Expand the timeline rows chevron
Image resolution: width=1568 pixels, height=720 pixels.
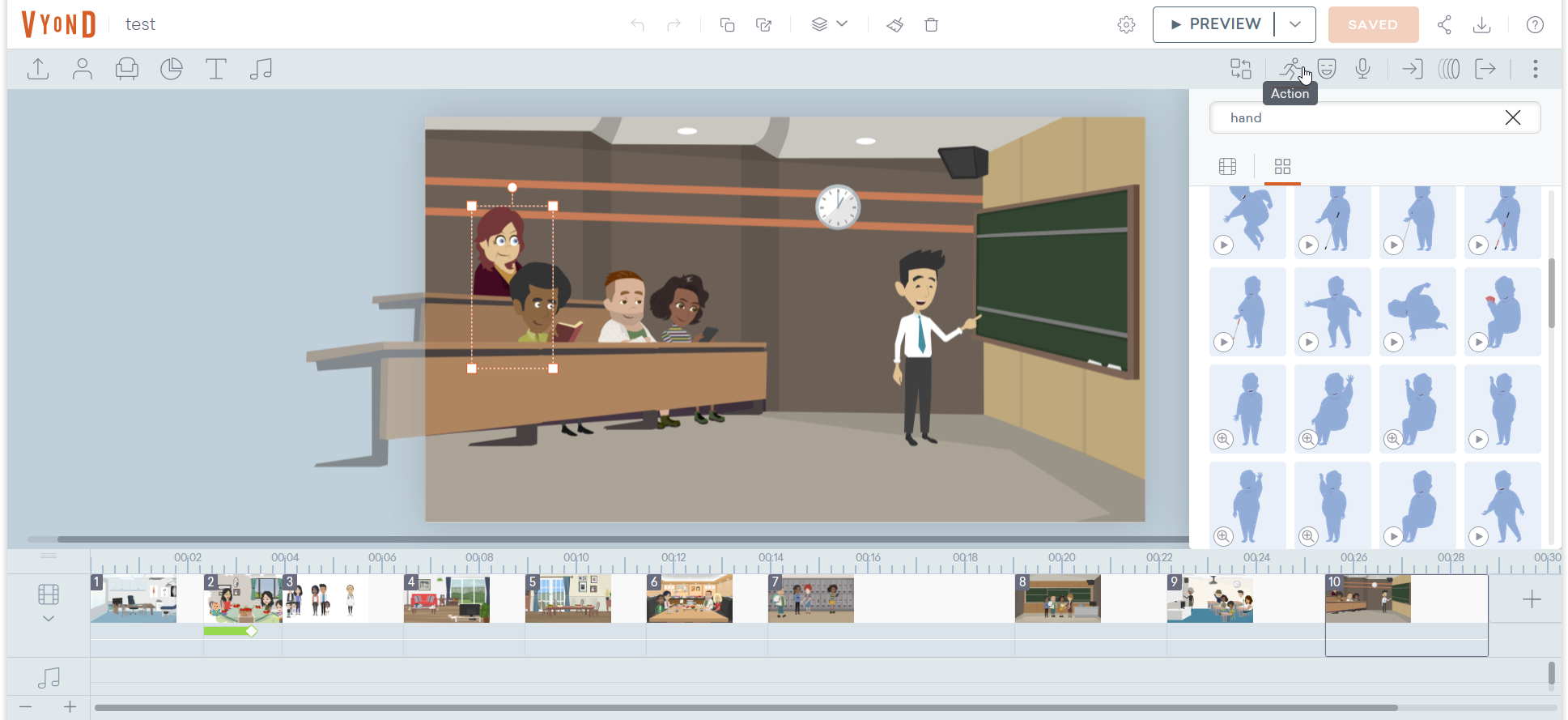[49, 619]
